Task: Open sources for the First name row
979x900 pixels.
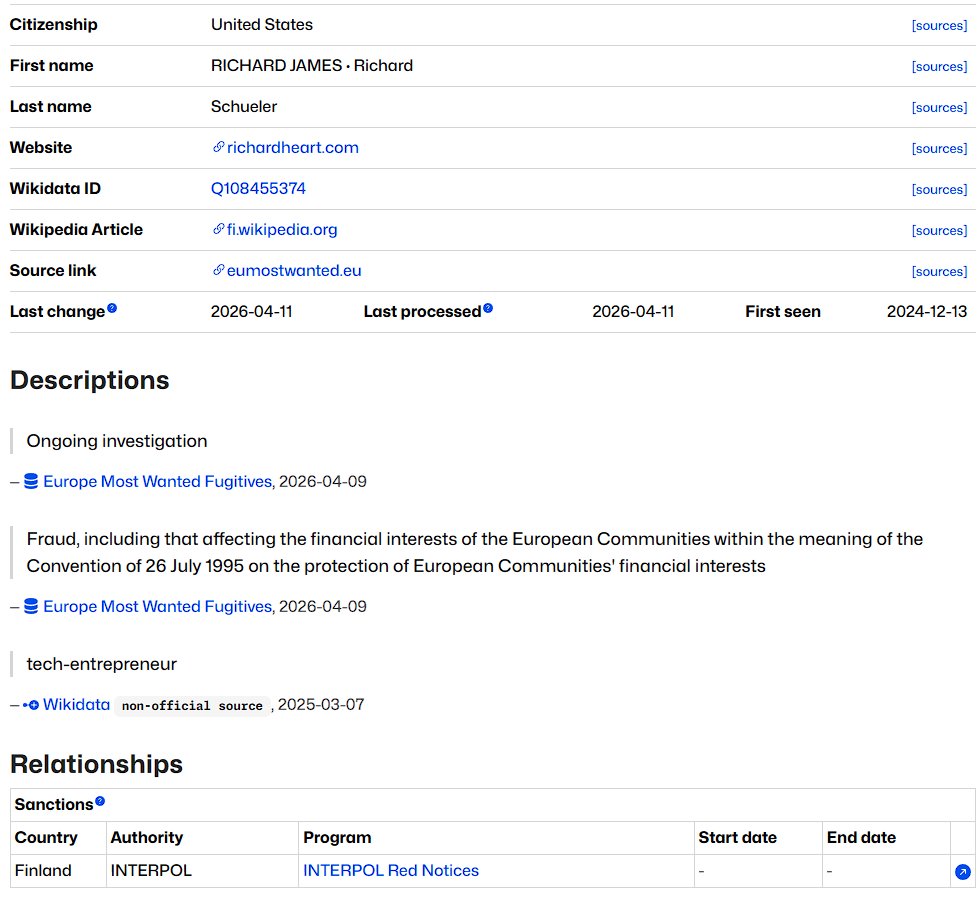Action: click(939, 66)
